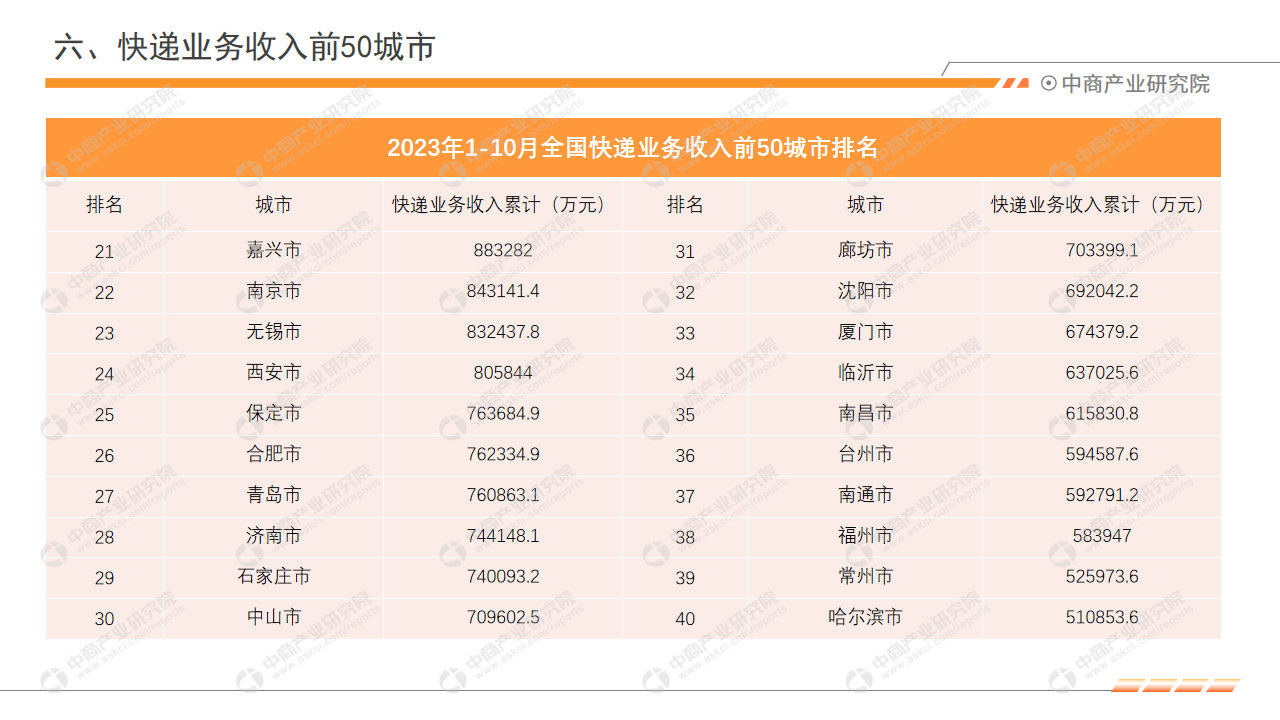
Task: Select the value 709602.5
Action: click(503, 617)
